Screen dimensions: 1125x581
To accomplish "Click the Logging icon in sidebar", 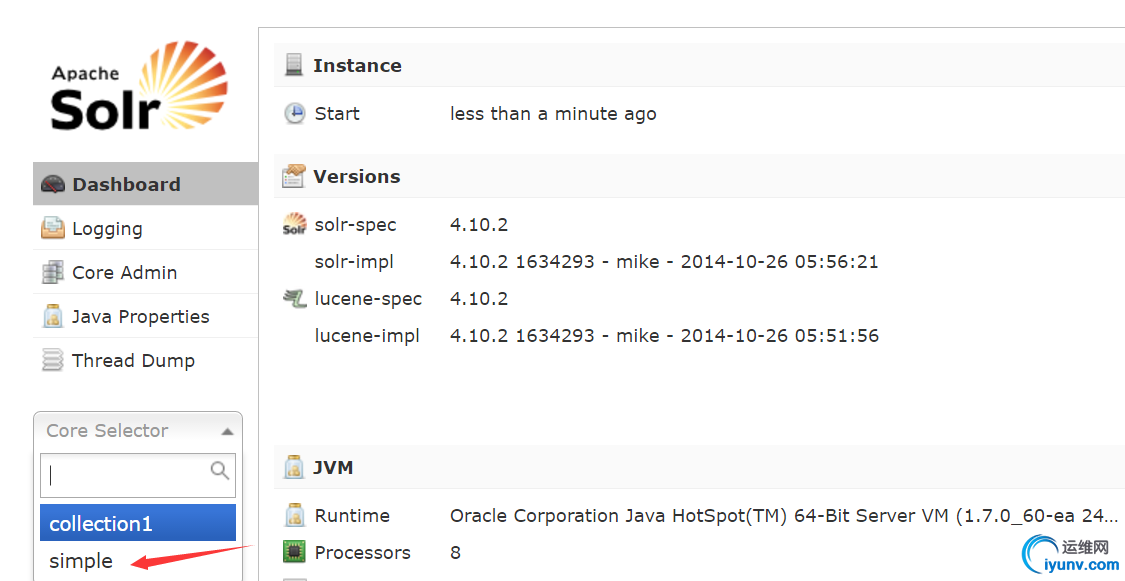I will coord(53,229).
